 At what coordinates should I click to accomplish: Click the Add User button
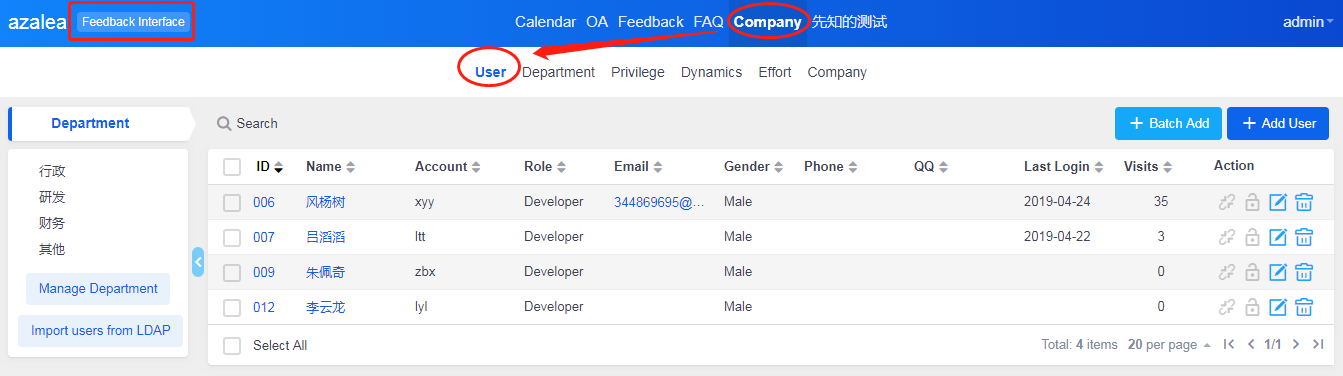(1279, 123)
